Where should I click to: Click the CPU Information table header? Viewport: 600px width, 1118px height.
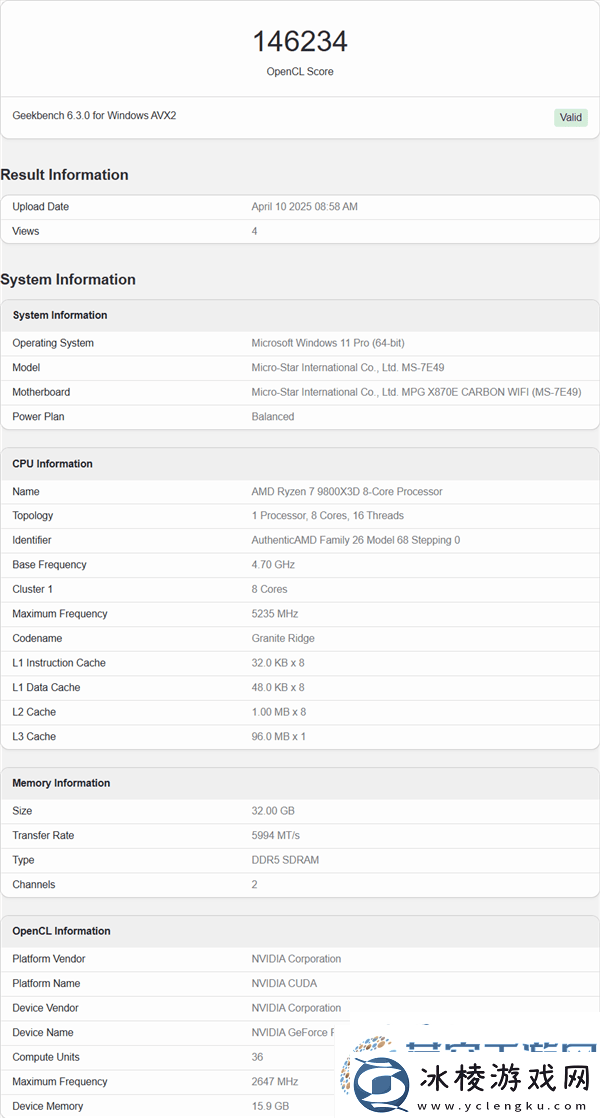52,464
